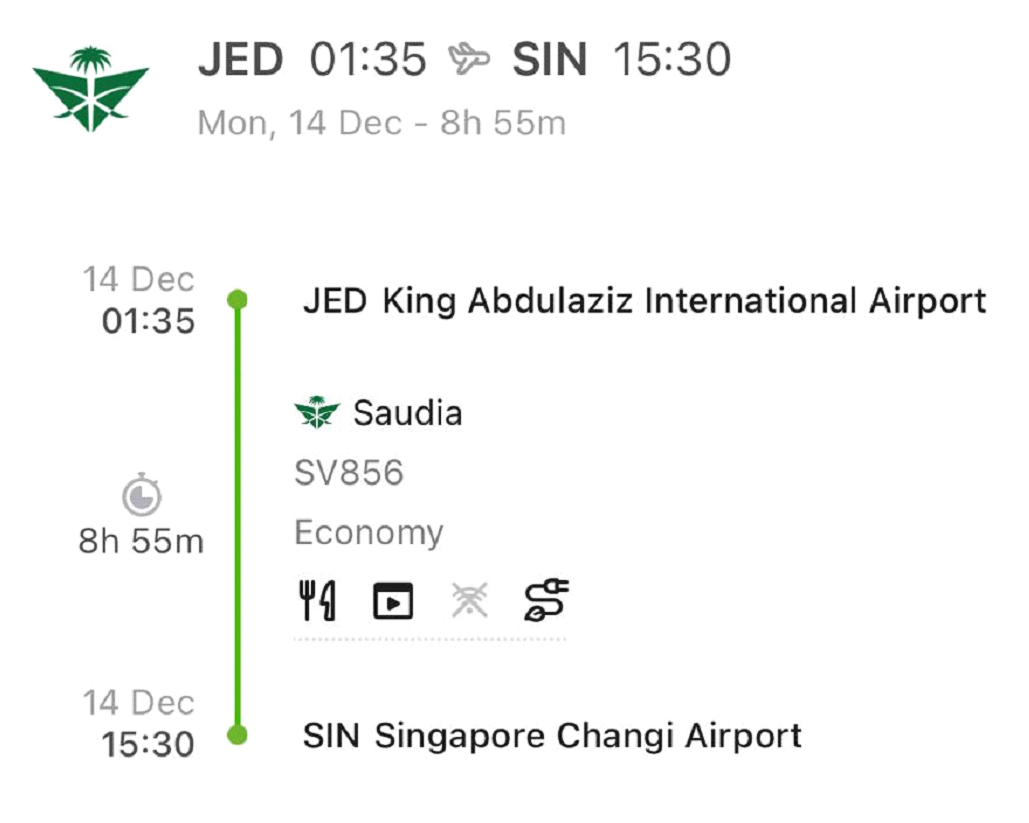The image size is (1029, 823).
Task: Click the 8h 55m duration text beside timeline
Action: point(141,541)
